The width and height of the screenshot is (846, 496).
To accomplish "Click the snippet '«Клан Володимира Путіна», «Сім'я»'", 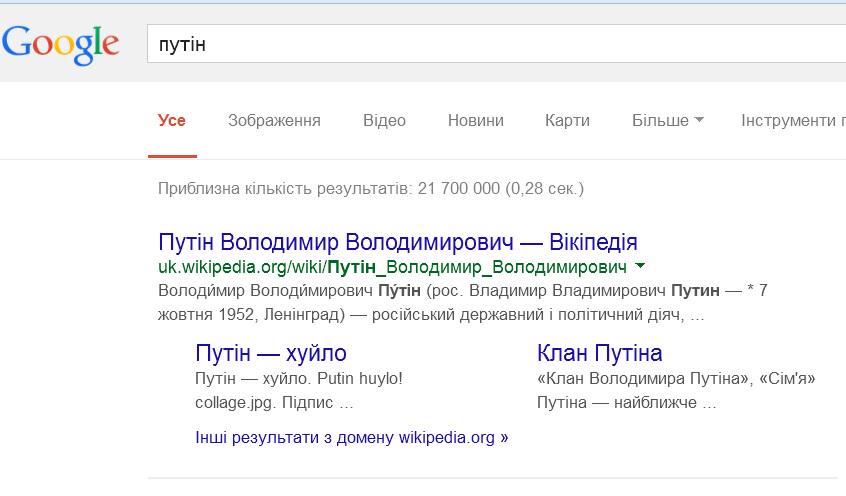I will coord(676,378).
